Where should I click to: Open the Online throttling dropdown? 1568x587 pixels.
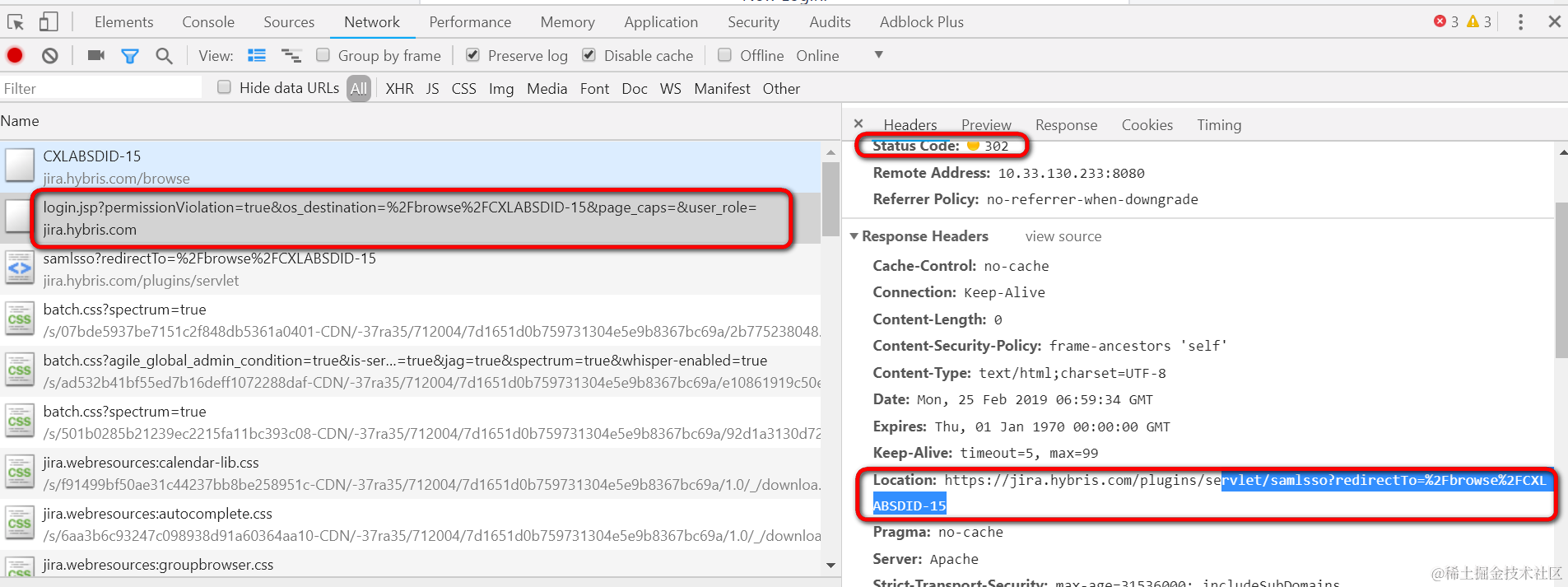tap(840, 55)
